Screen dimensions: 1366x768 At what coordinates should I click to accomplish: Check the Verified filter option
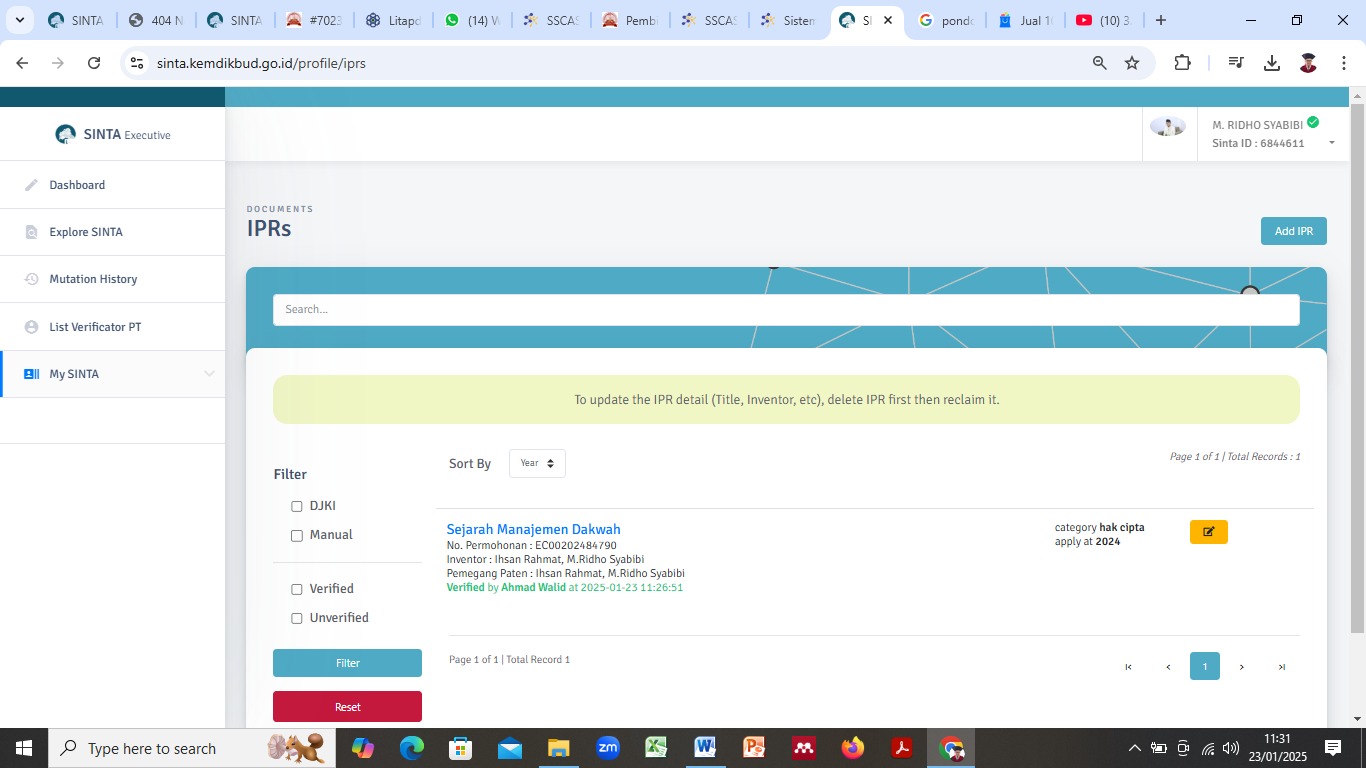point(297,590)
